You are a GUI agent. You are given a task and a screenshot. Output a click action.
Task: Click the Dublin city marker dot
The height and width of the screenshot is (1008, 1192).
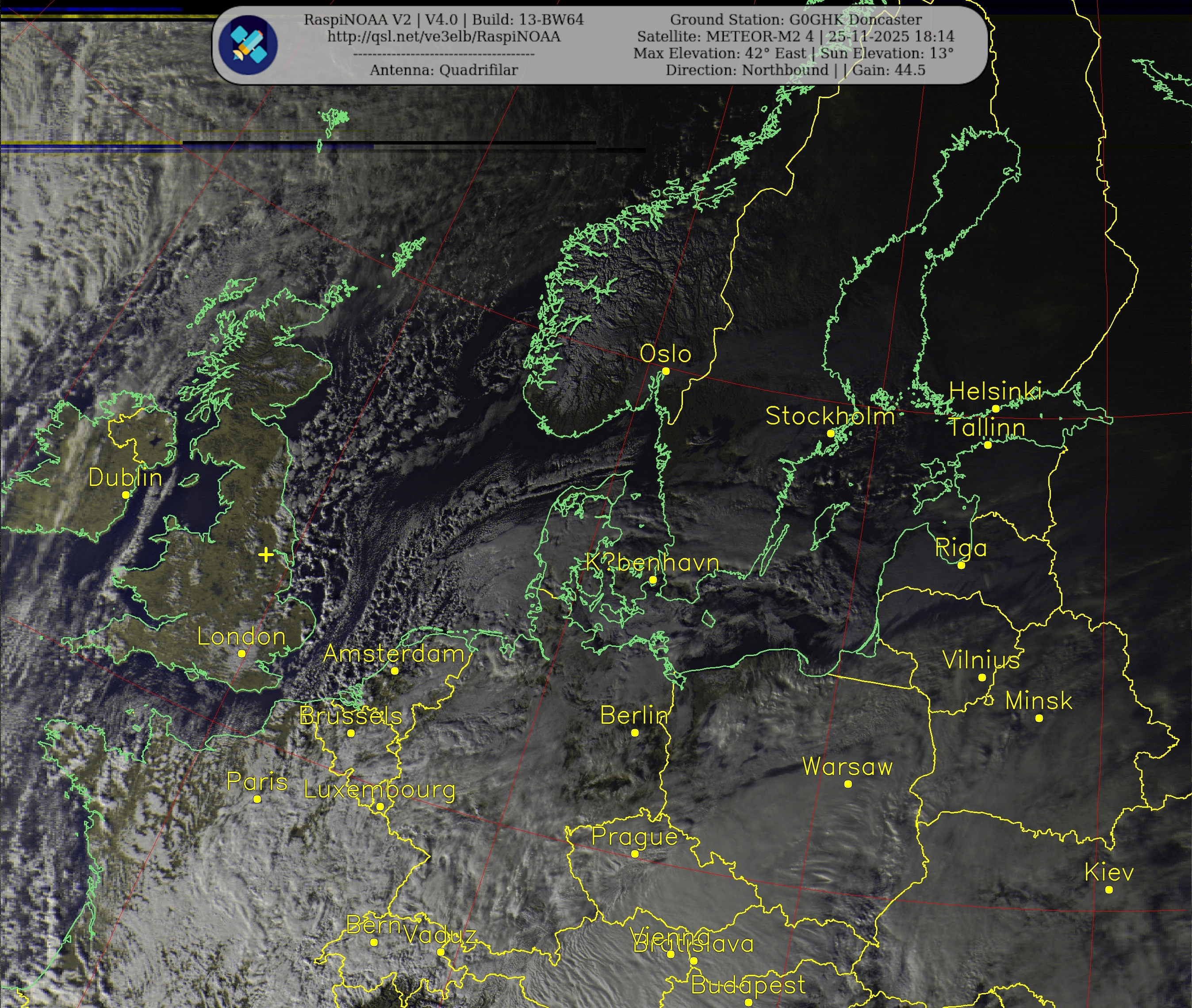126,495
